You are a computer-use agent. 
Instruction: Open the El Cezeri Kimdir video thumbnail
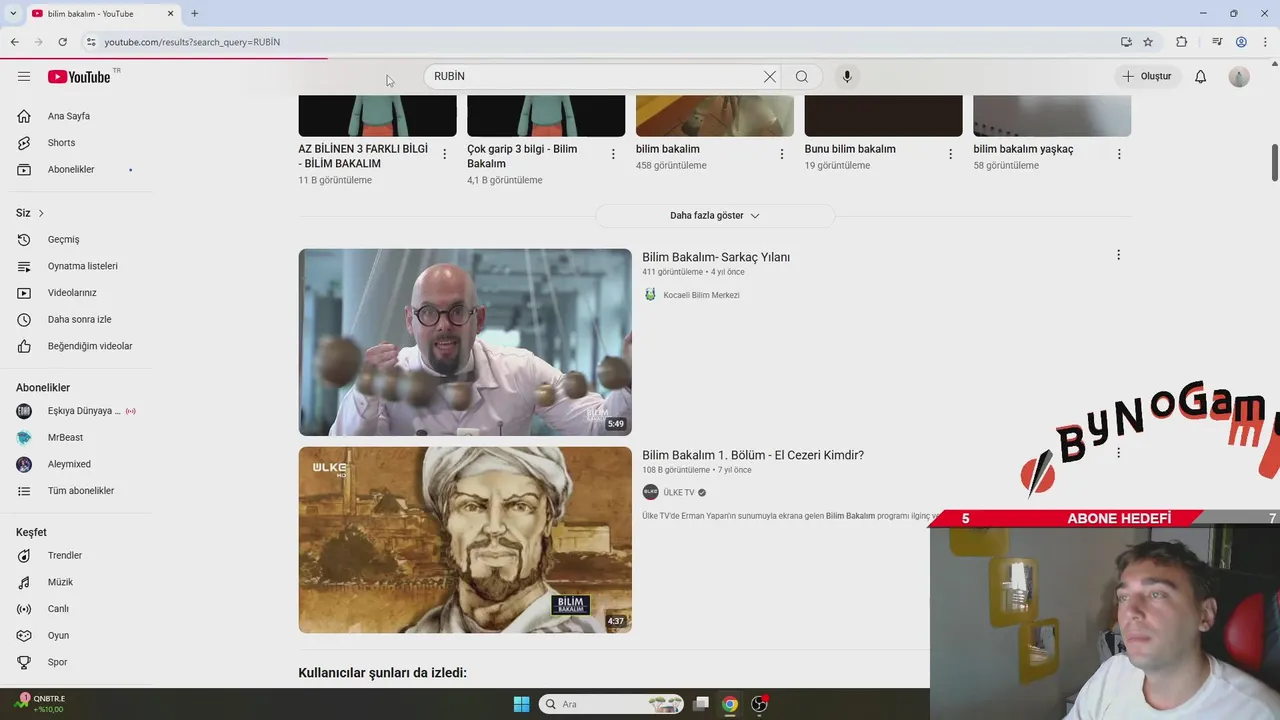coord(465,540)
